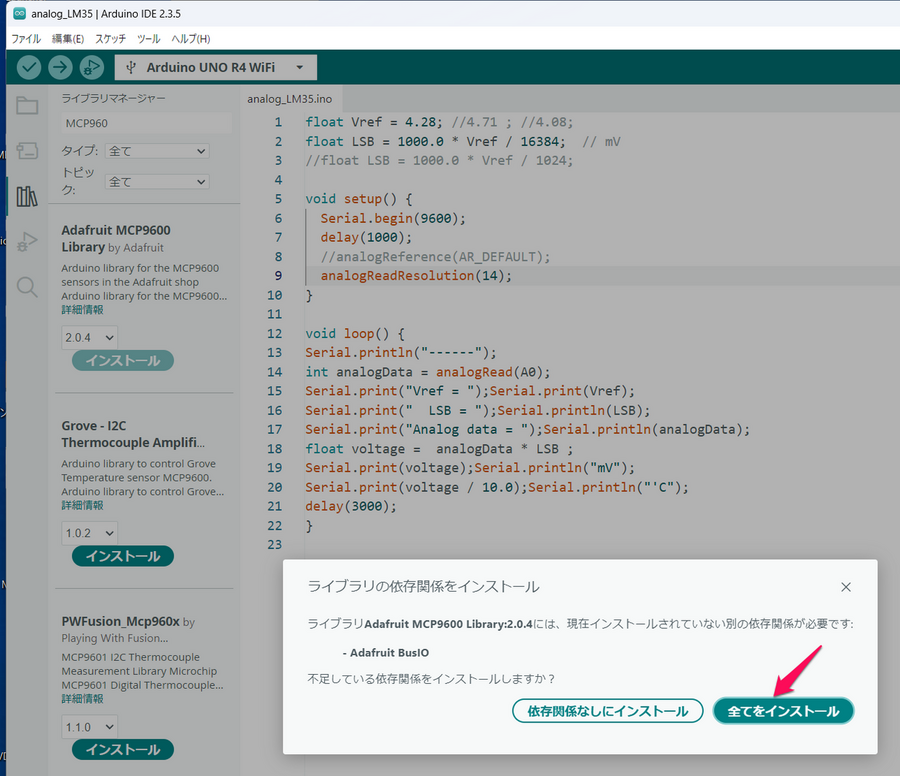Select the analog_LM35.ino editor tab
Screen dimensions: 900x776
pyautogui.click(x=290, y=99)
